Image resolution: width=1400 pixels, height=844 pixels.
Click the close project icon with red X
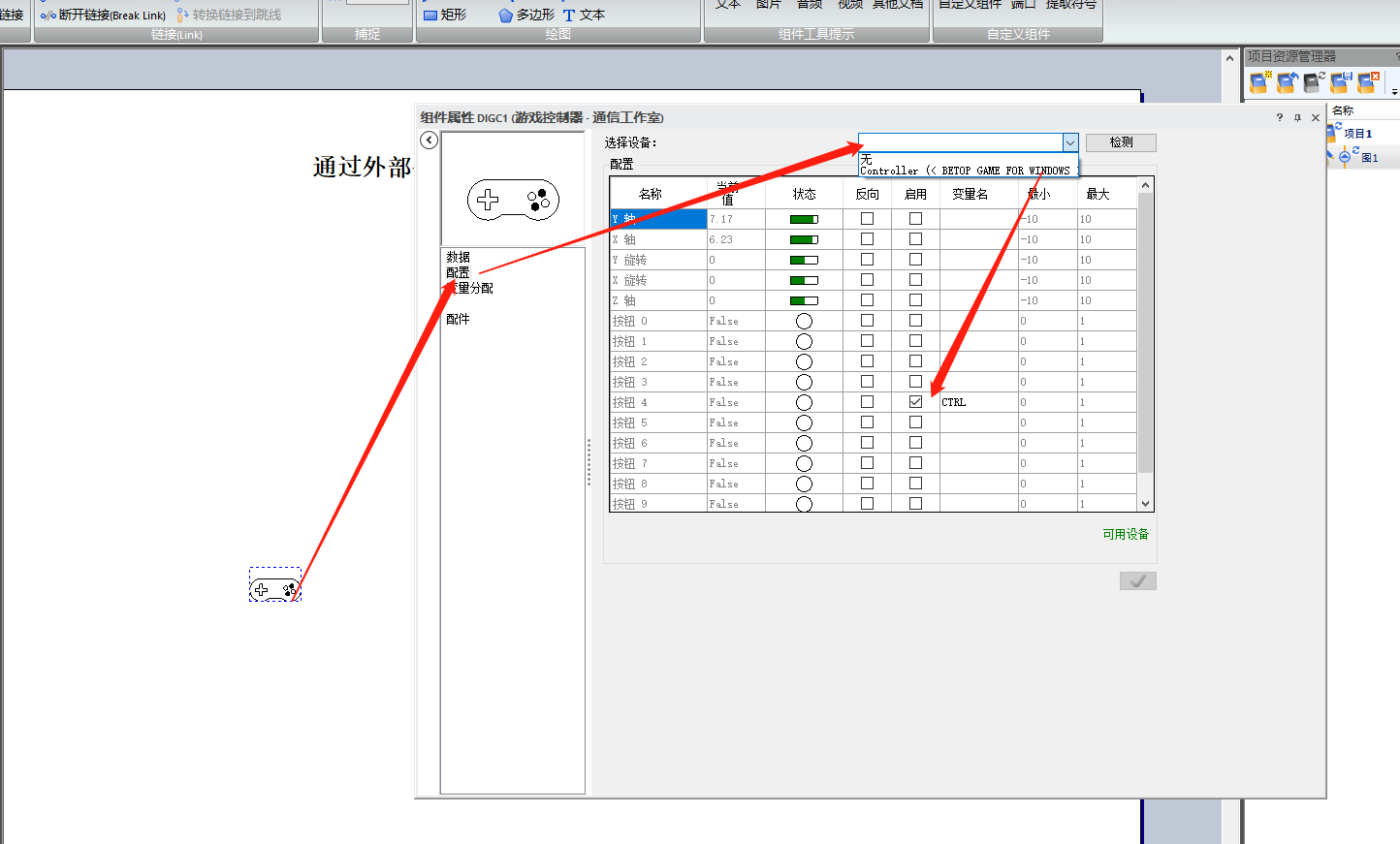[x=1368, y=82]
